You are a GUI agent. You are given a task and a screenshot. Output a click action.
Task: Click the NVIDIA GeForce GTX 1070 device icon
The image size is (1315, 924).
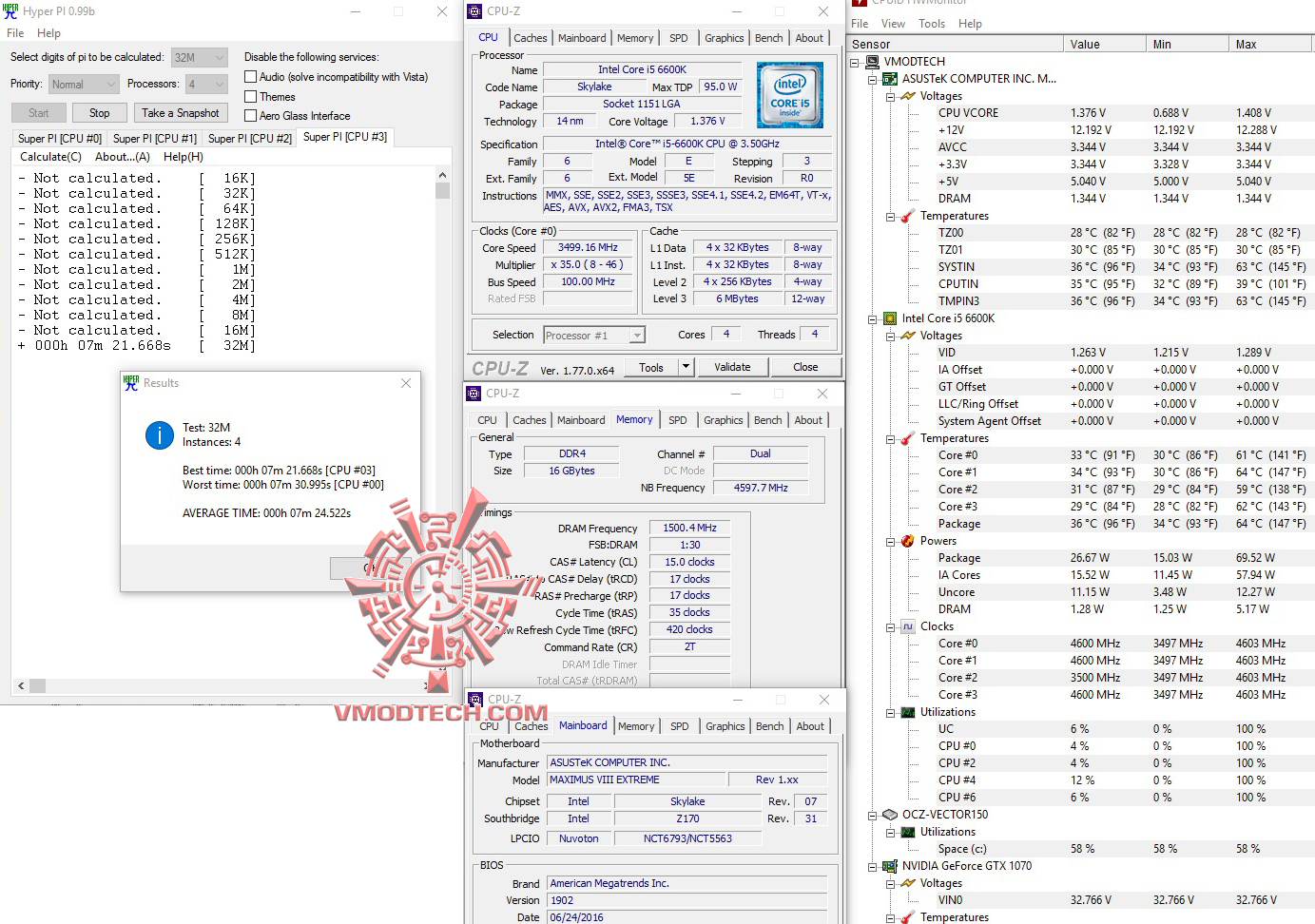point(888,866)
